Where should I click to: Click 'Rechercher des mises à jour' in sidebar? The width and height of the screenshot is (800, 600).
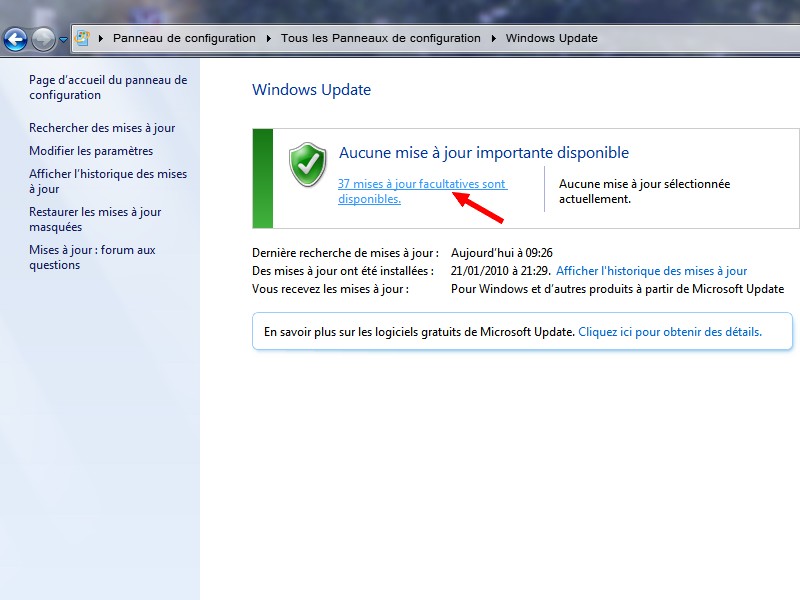pyautogui.click(x=102, y=128)
